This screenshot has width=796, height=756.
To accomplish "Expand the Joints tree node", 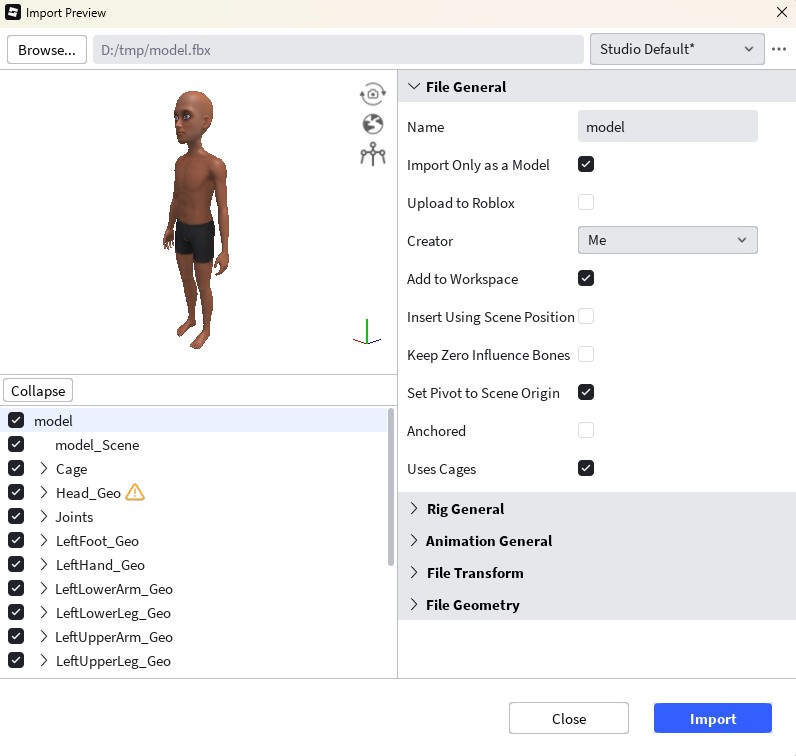I will coord(44,517).
